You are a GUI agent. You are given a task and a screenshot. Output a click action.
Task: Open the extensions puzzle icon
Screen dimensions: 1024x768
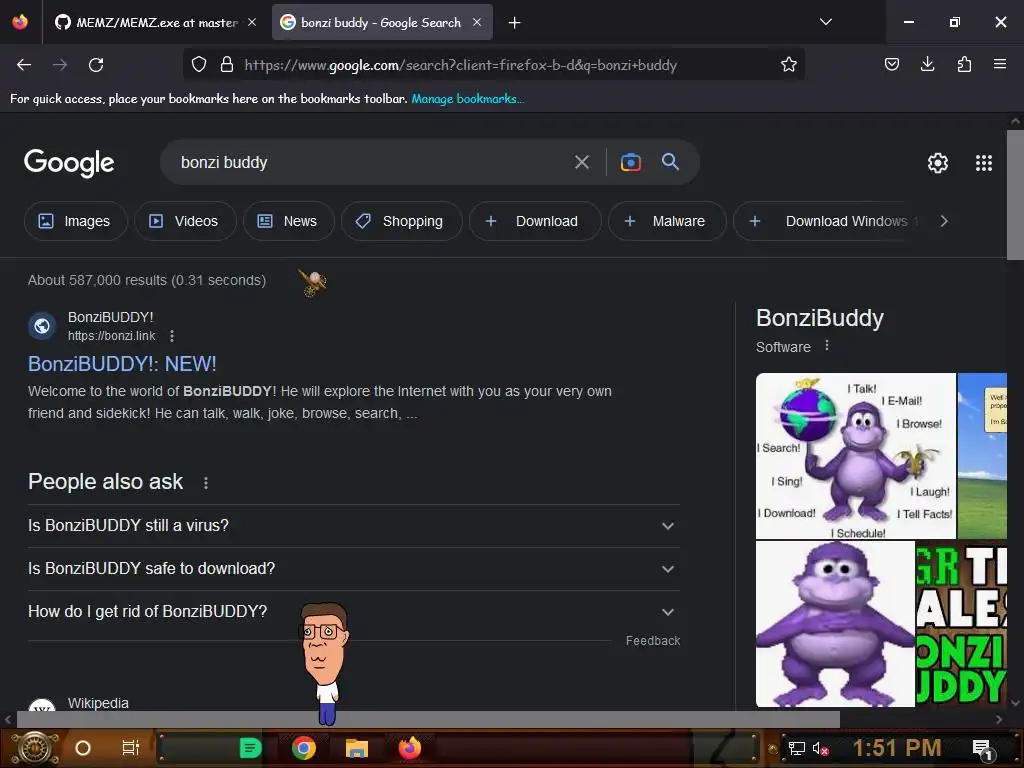[964, 64]
